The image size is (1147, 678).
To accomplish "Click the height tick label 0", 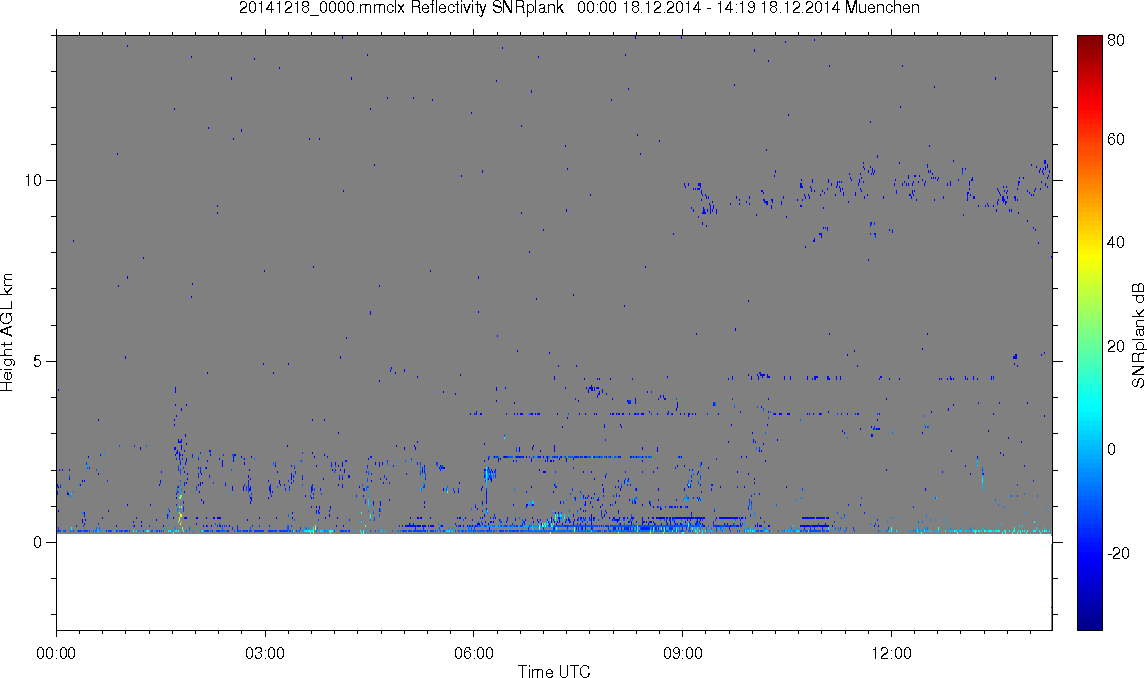I will coord(37,542).
